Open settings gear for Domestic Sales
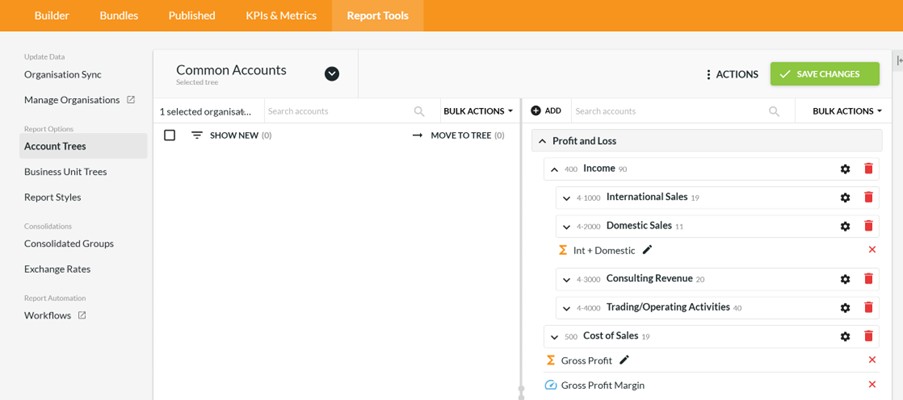Image resolution: width=903 pixels, height=400 pixels. point(845,226)
